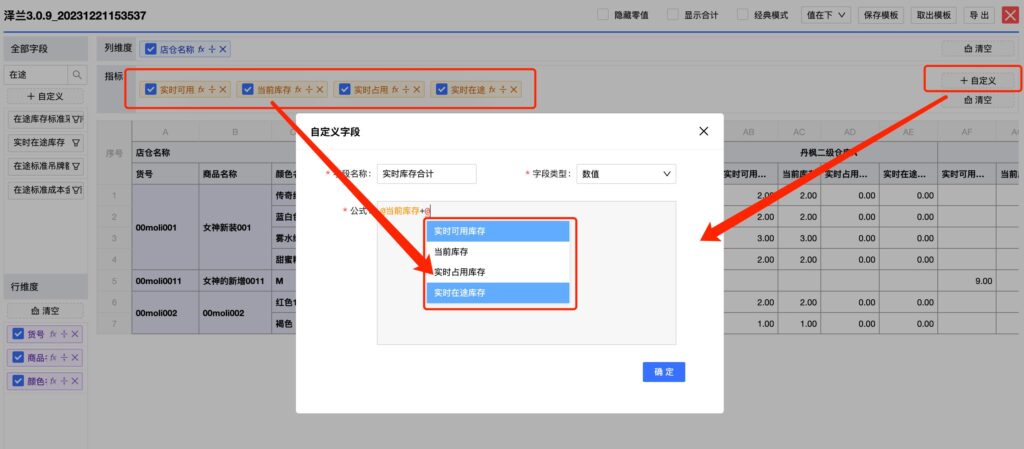
Task: Click fx icon on 实时可用 metric chip
Action: pyautogui.click(x=202, y=89)
